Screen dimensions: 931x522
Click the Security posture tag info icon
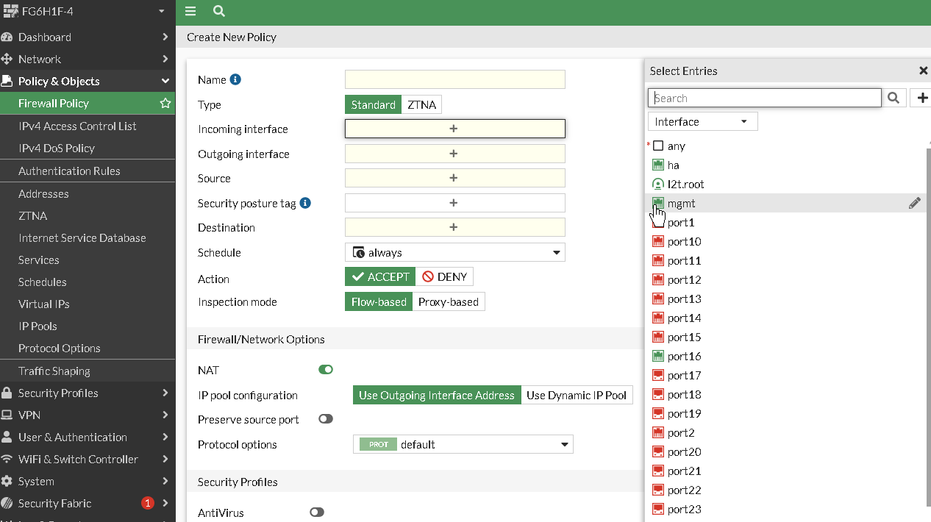click(306, 203)
